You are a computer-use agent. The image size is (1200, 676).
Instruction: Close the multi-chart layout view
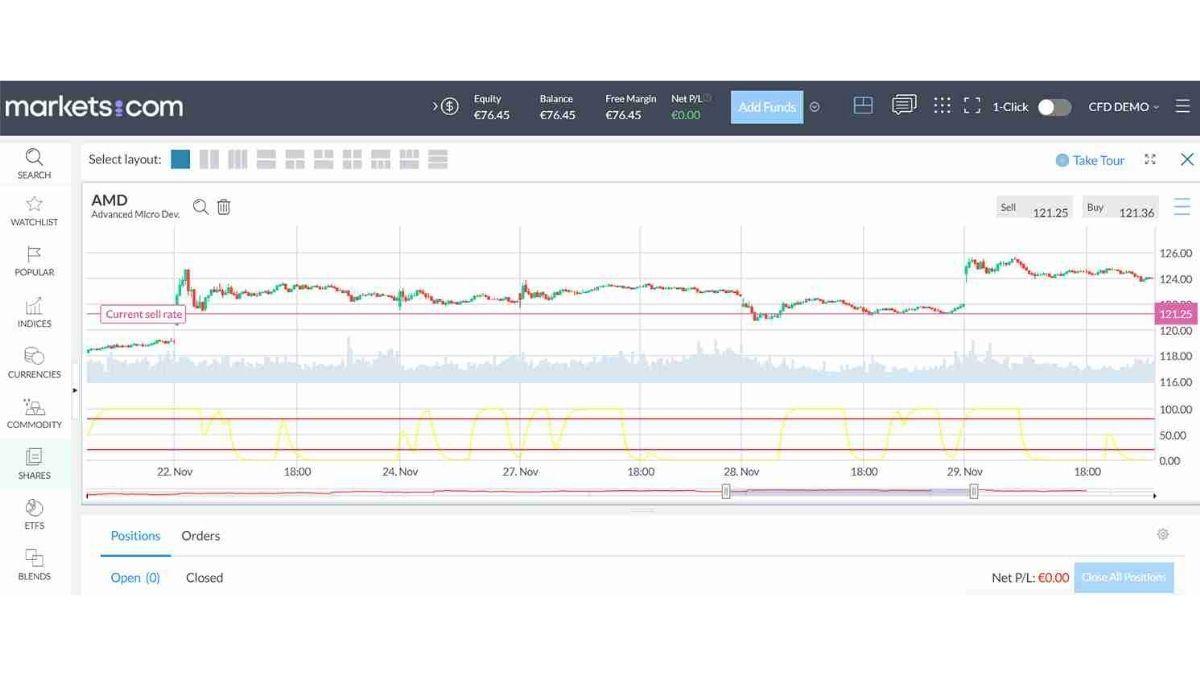[x=1187, y=159]
